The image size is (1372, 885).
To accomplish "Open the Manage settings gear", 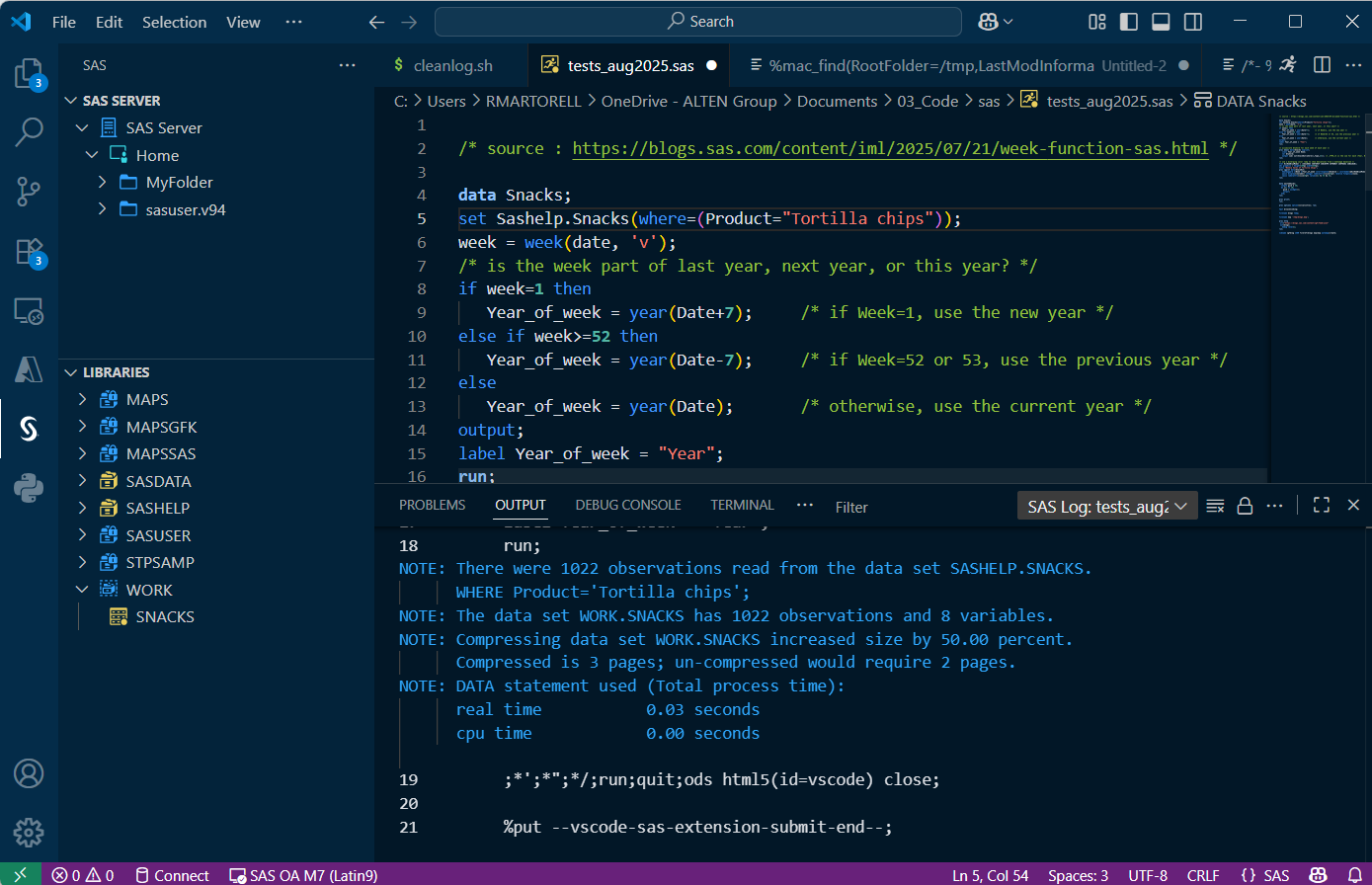I will point(29,831).
